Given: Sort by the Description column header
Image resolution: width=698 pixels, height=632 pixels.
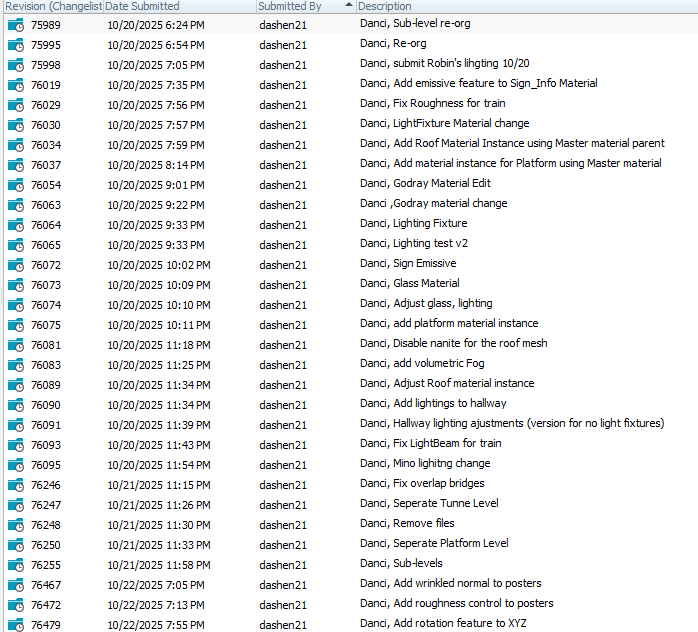Looking at the screenshot, I should coord(527,6).
